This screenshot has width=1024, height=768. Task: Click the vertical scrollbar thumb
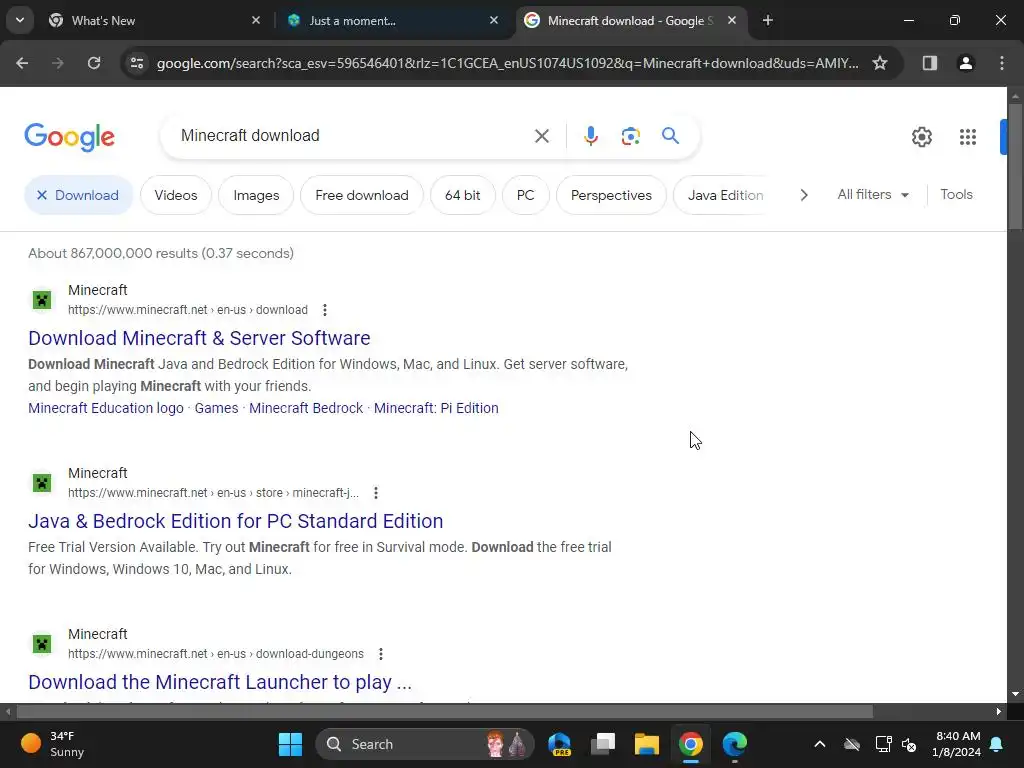coord(1015,165)
